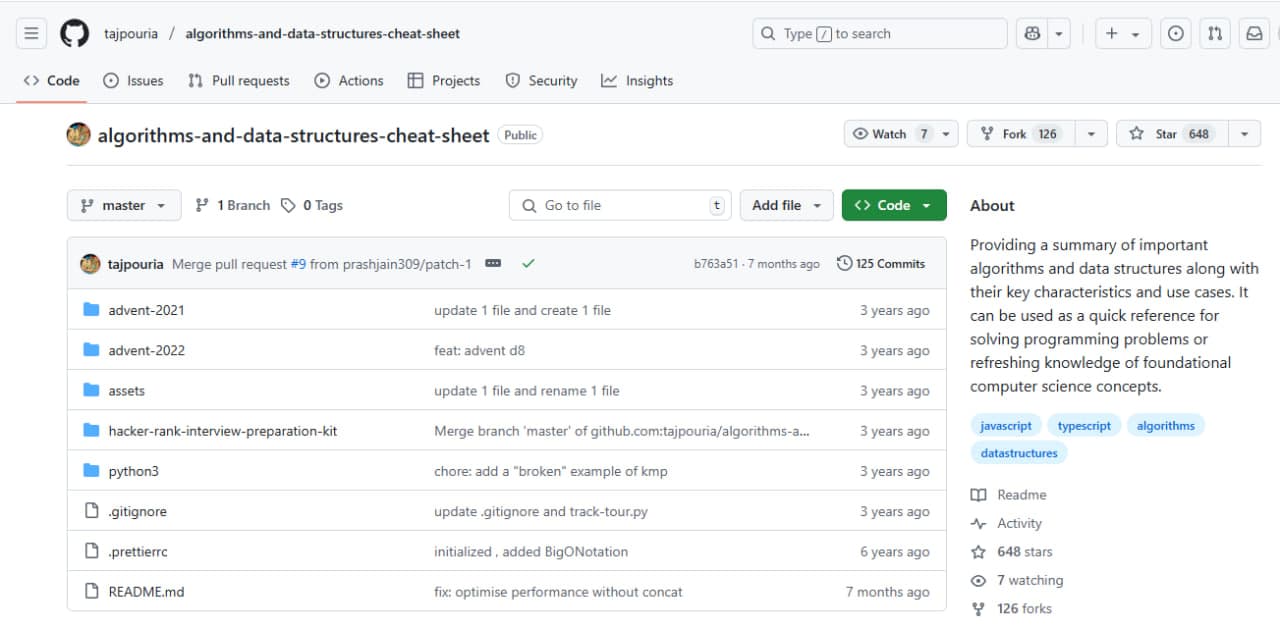Image resolution: width=1280 pixels, height=627 pixels.
Task: Click tajpouria avatar in latest commit row
Action: 90,264
